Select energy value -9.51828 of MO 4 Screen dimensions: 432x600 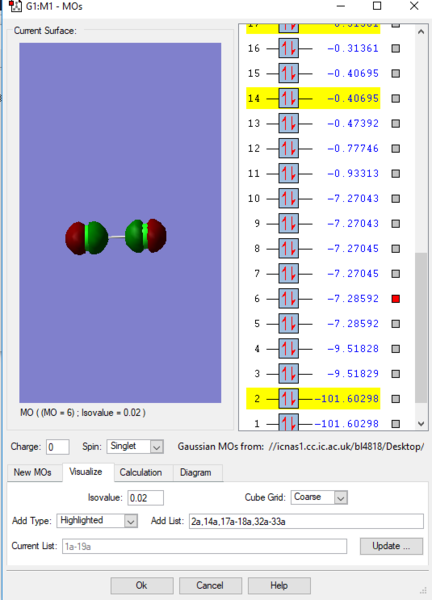353,349
